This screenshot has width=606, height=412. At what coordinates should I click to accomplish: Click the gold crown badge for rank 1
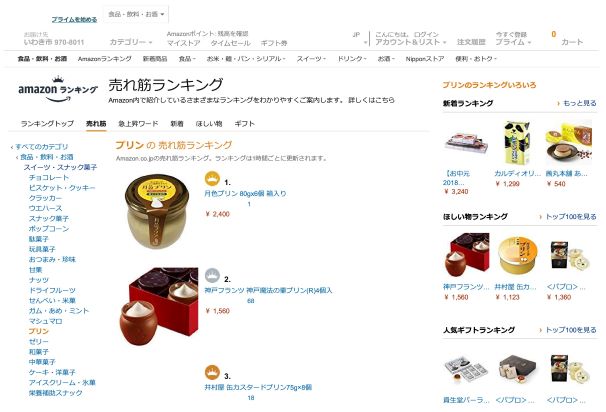[212, 179]
